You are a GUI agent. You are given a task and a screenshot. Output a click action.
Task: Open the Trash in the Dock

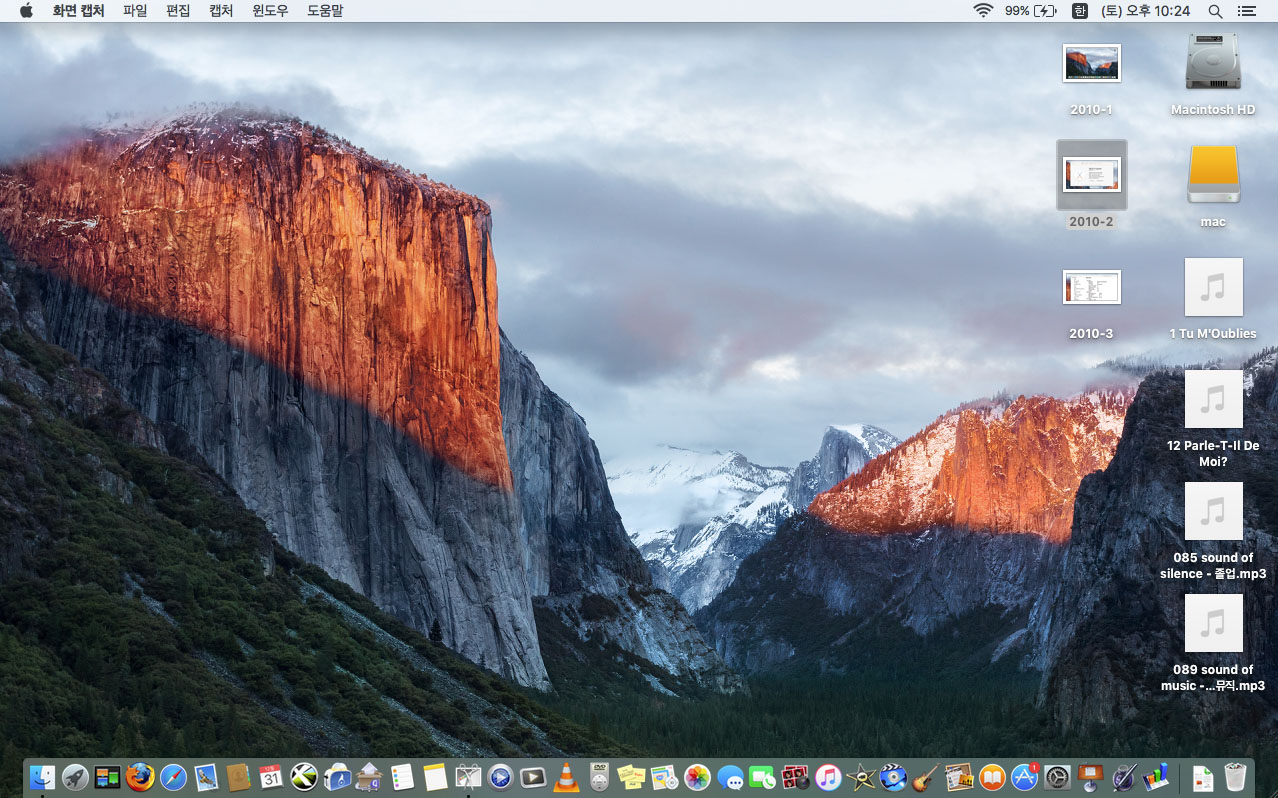[1235, 777]
